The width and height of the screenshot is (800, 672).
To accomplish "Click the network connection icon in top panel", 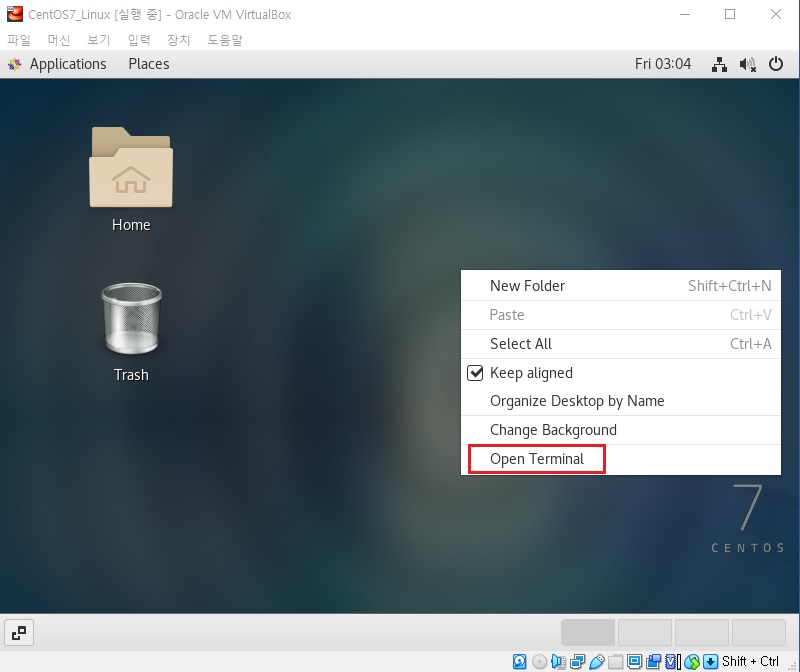I will coord(719,64).
